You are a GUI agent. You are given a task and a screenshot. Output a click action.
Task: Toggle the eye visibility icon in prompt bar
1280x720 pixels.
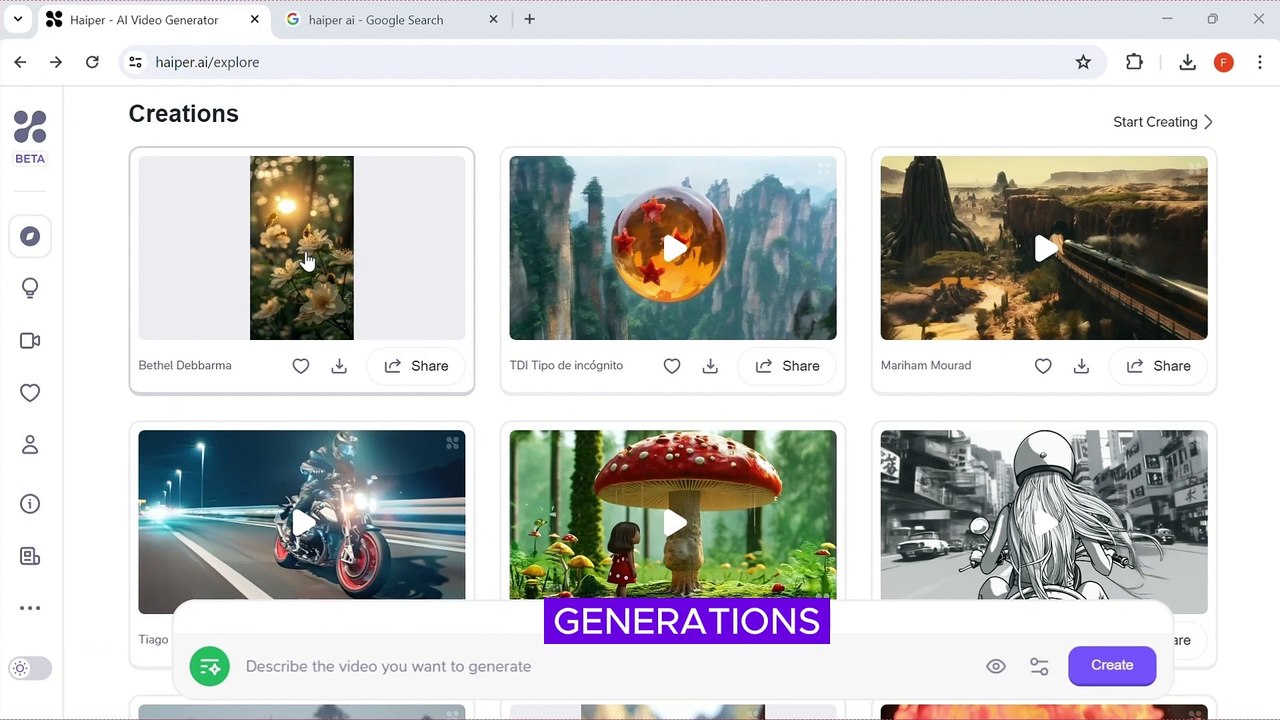click(x=996, y=666)
